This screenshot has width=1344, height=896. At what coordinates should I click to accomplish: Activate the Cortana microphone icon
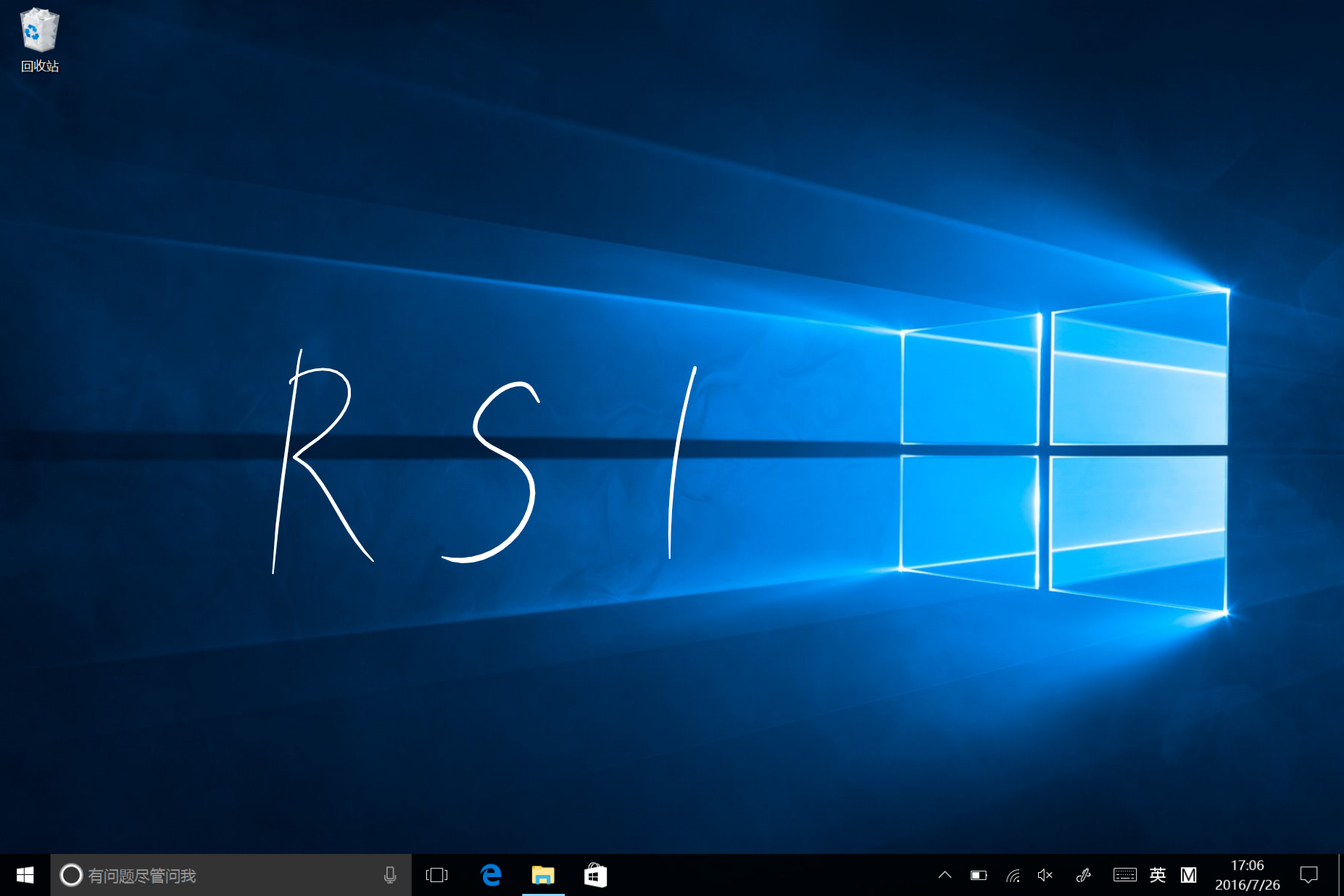pos(390,875)
